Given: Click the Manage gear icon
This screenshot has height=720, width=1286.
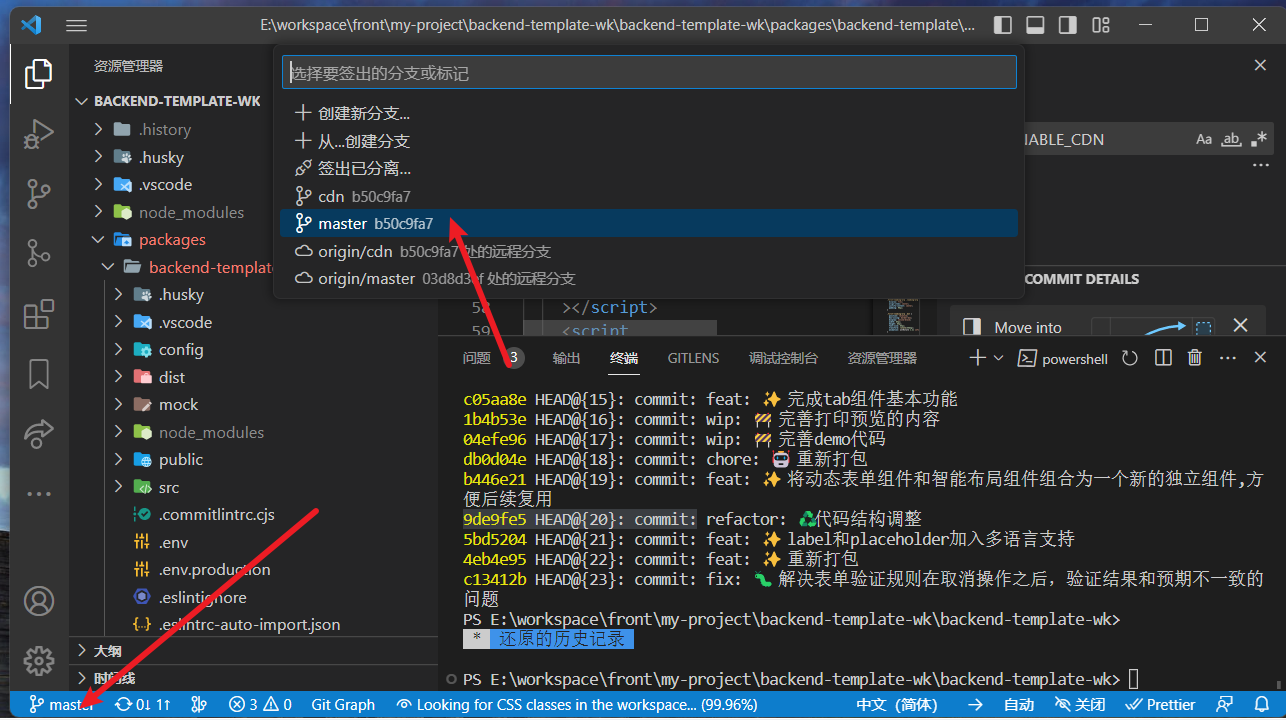Looking at the screenshot, I should tap(38, 660).
